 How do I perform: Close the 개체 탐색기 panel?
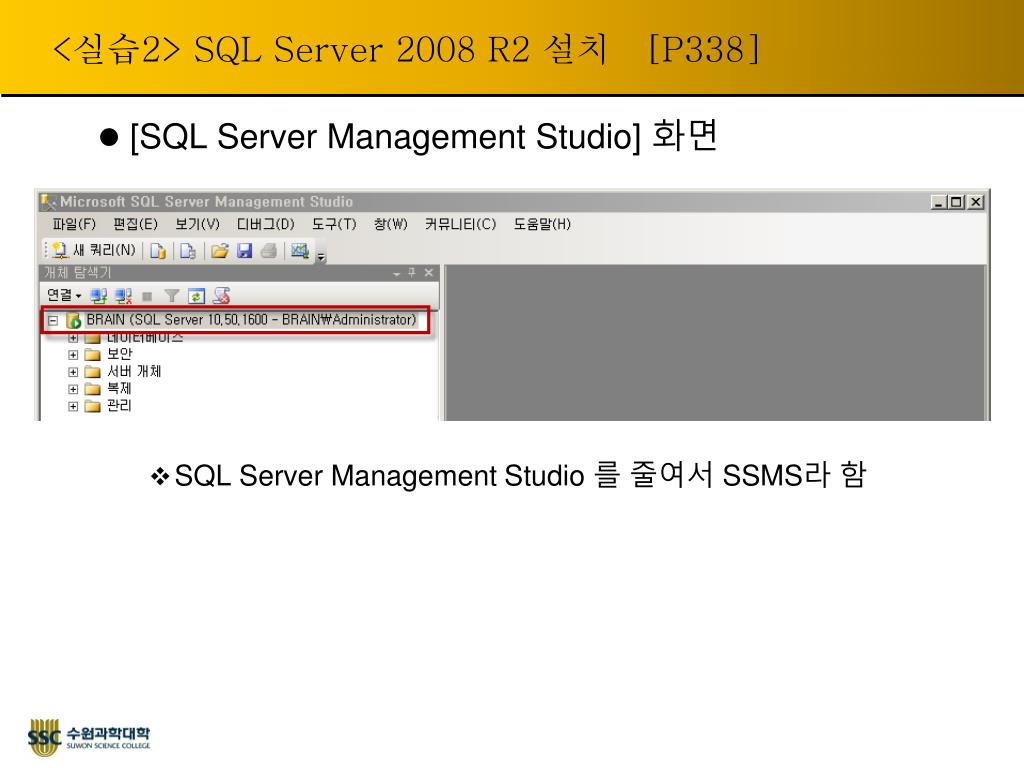click(x=428, y=273)
